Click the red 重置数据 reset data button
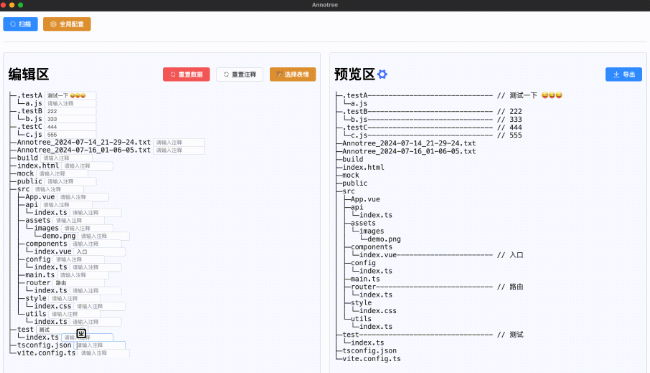This screenshot has width=650, height=373. point(186,74)
